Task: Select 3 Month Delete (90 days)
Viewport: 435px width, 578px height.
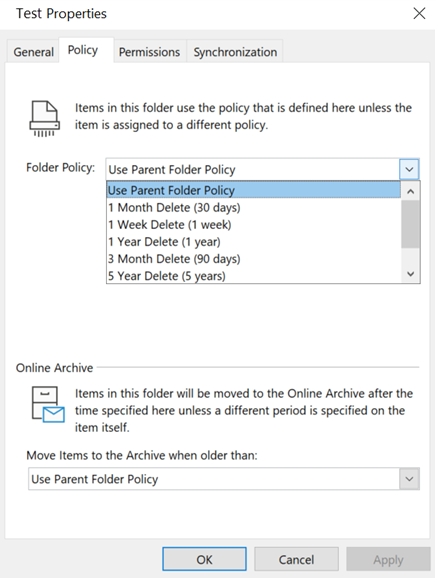Action: click(x=253, y=259)
